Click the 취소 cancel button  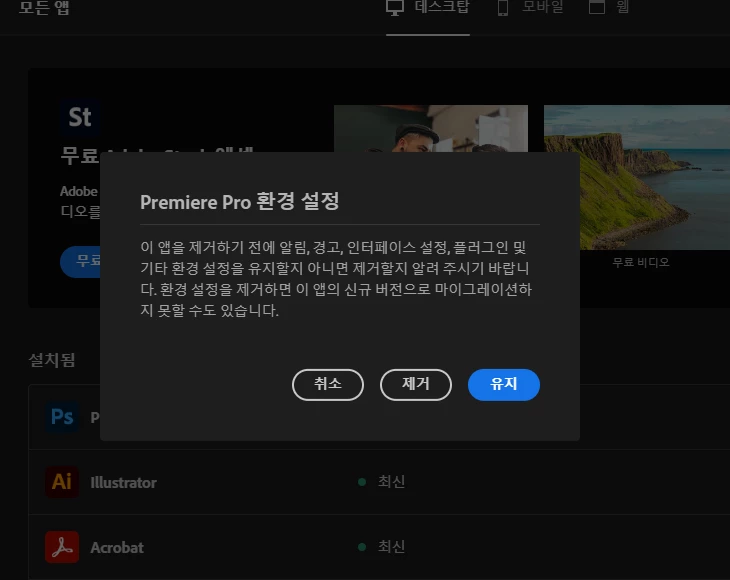tap(328, 384)
